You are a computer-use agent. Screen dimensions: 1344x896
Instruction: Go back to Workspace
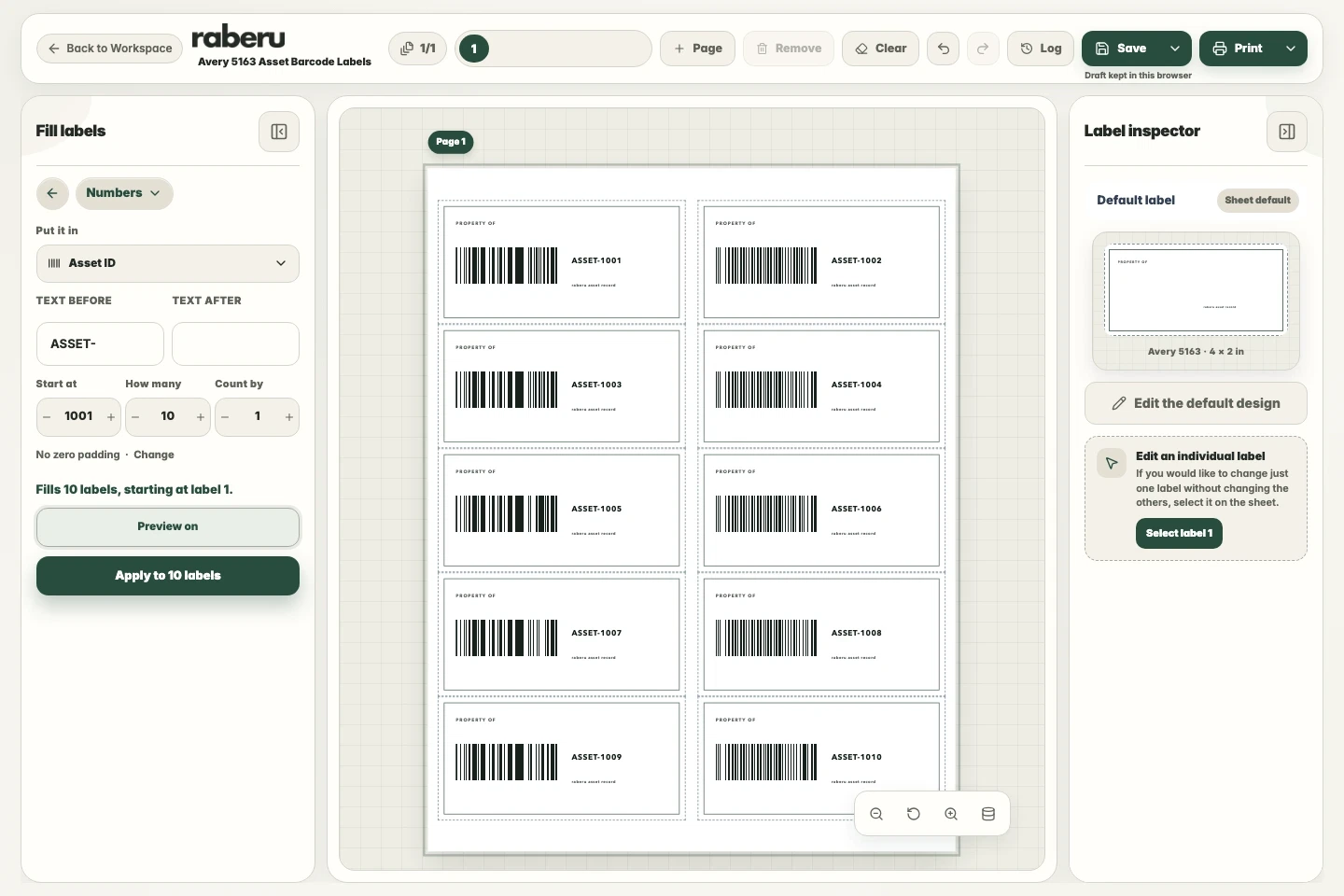(x=109, y=49)
